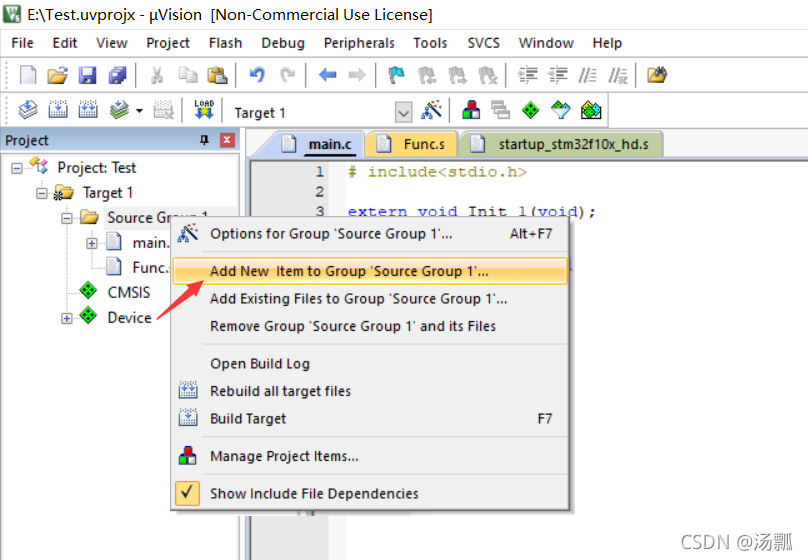Select the Func.s file in project tree
Screen dimensions: 808x560
[150, 268]
